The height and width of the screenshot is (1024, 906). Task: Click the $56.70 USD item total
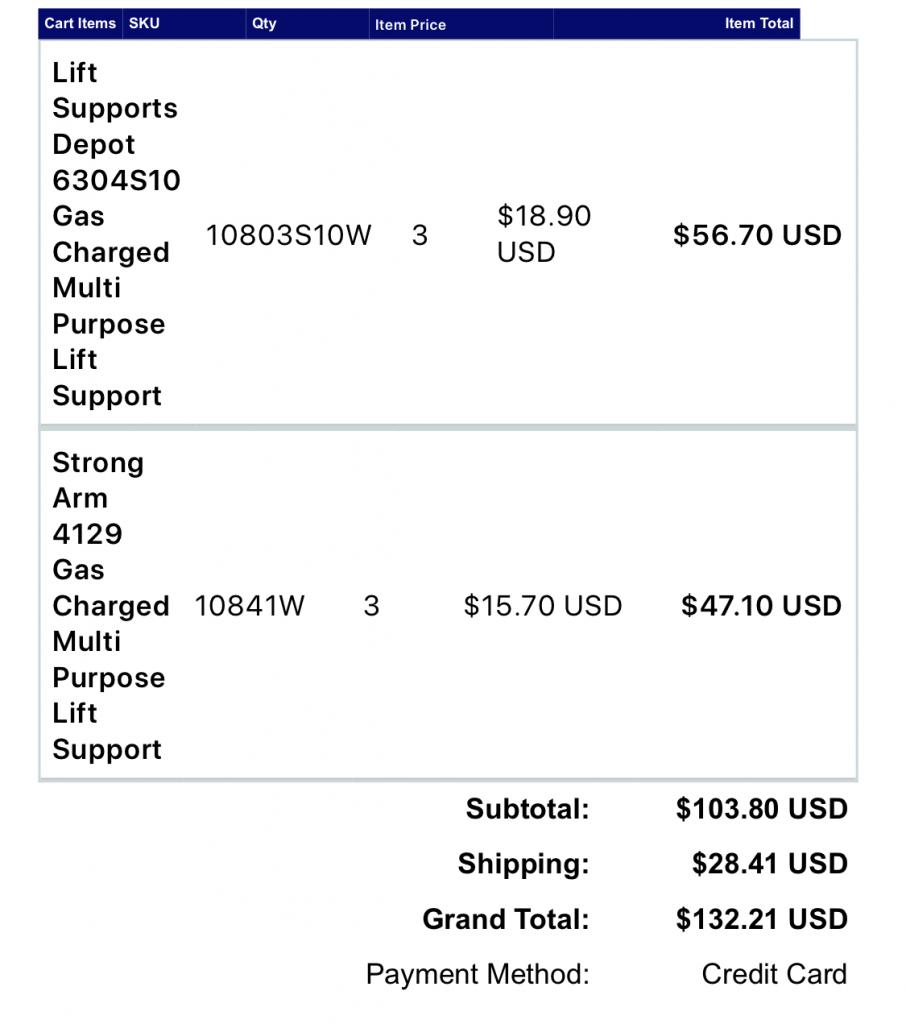(757, 236)
